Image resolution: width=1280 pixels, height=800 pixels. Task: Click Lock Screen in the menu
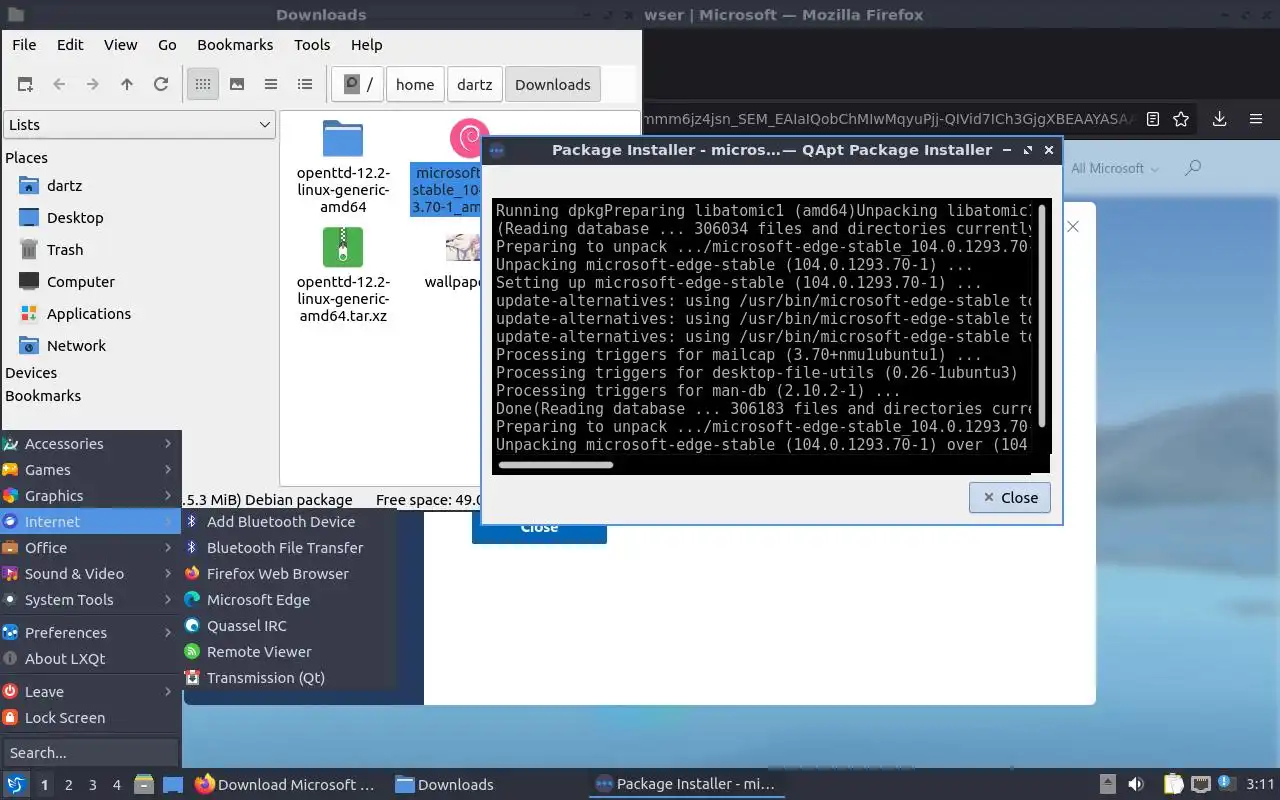pos(90,717)
